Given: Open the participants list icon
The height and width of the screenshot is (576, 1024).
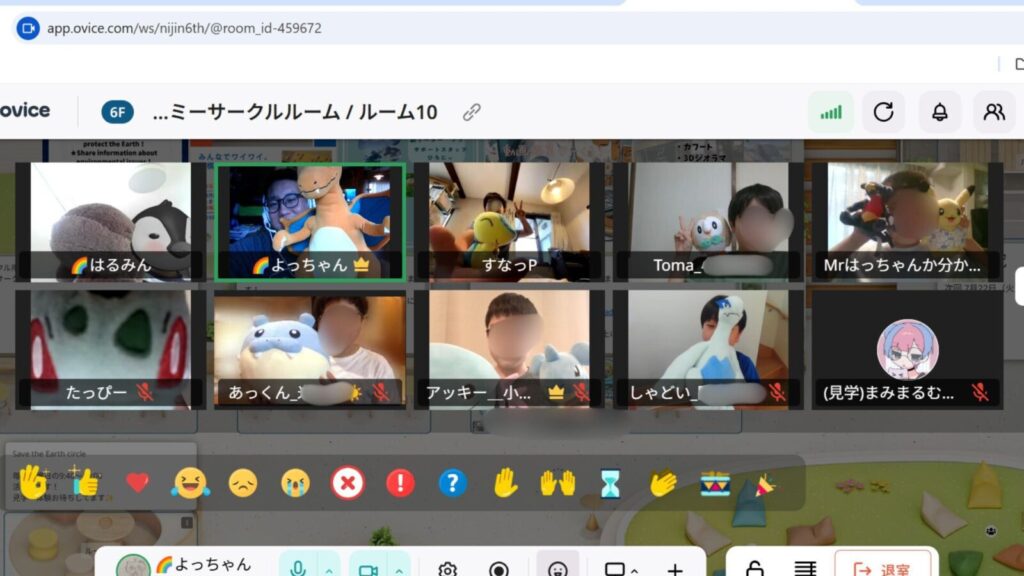Looking at the screenshot, I should point(994,112).
